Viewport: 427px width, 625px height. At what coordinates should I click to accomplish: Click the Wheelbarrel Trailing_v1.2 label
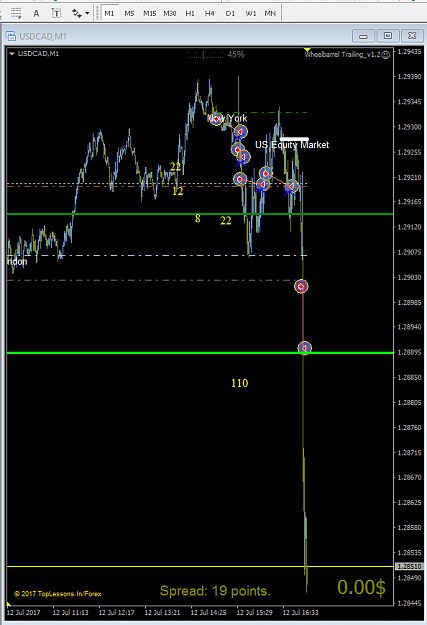[x=342, y=55]
